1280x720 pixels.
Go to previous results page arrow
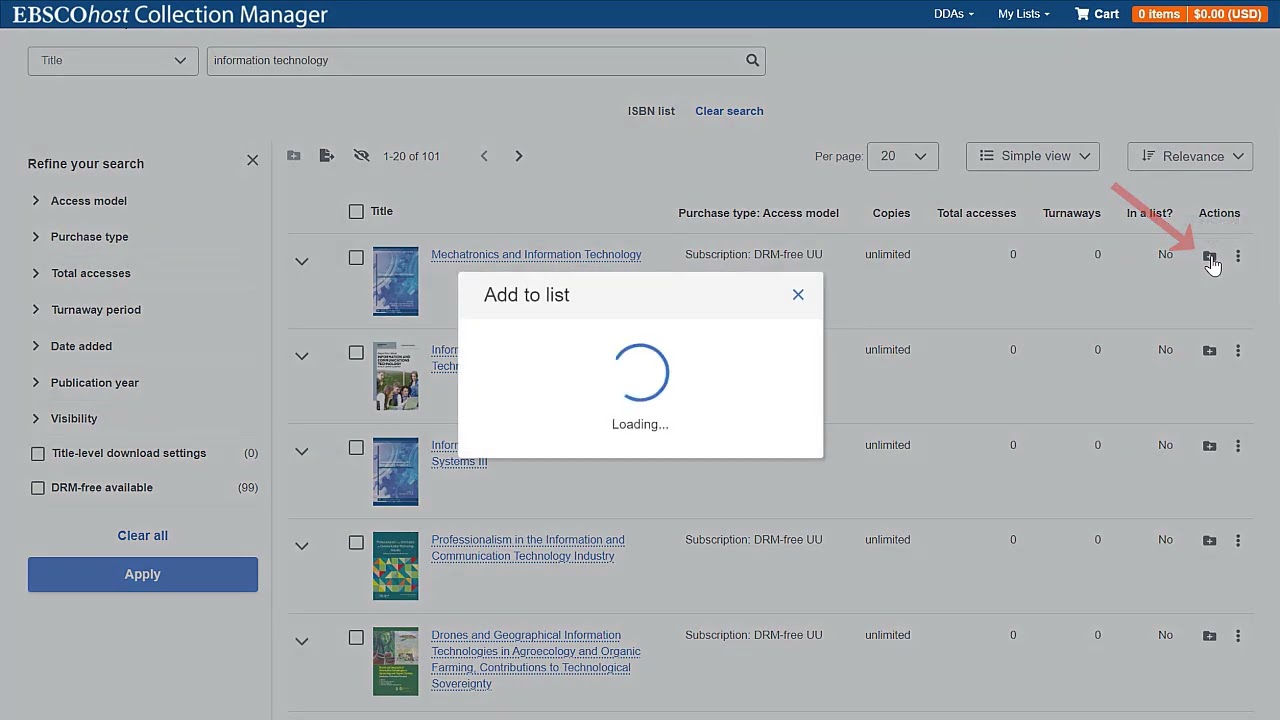[484, 156]
